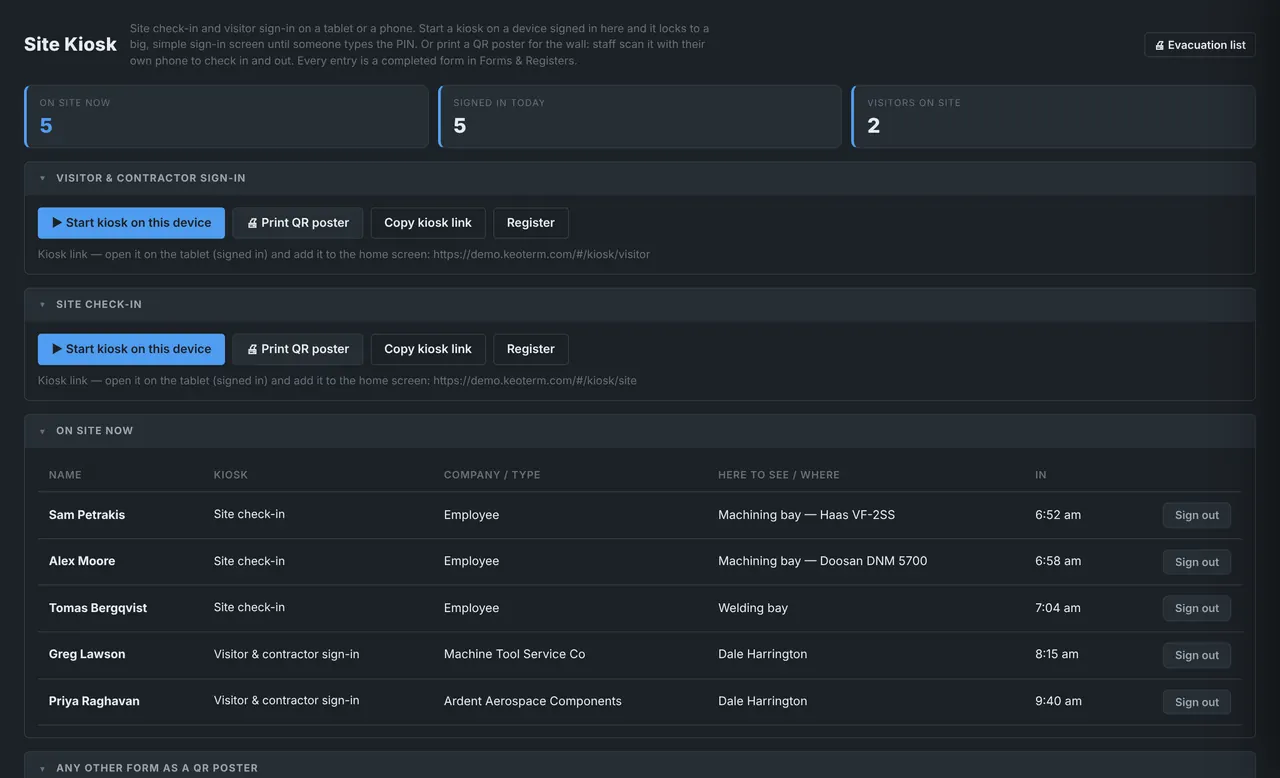This screenshot has height=778, width=1280.
Task: Click the Kiosk column header
Action: 231,475
